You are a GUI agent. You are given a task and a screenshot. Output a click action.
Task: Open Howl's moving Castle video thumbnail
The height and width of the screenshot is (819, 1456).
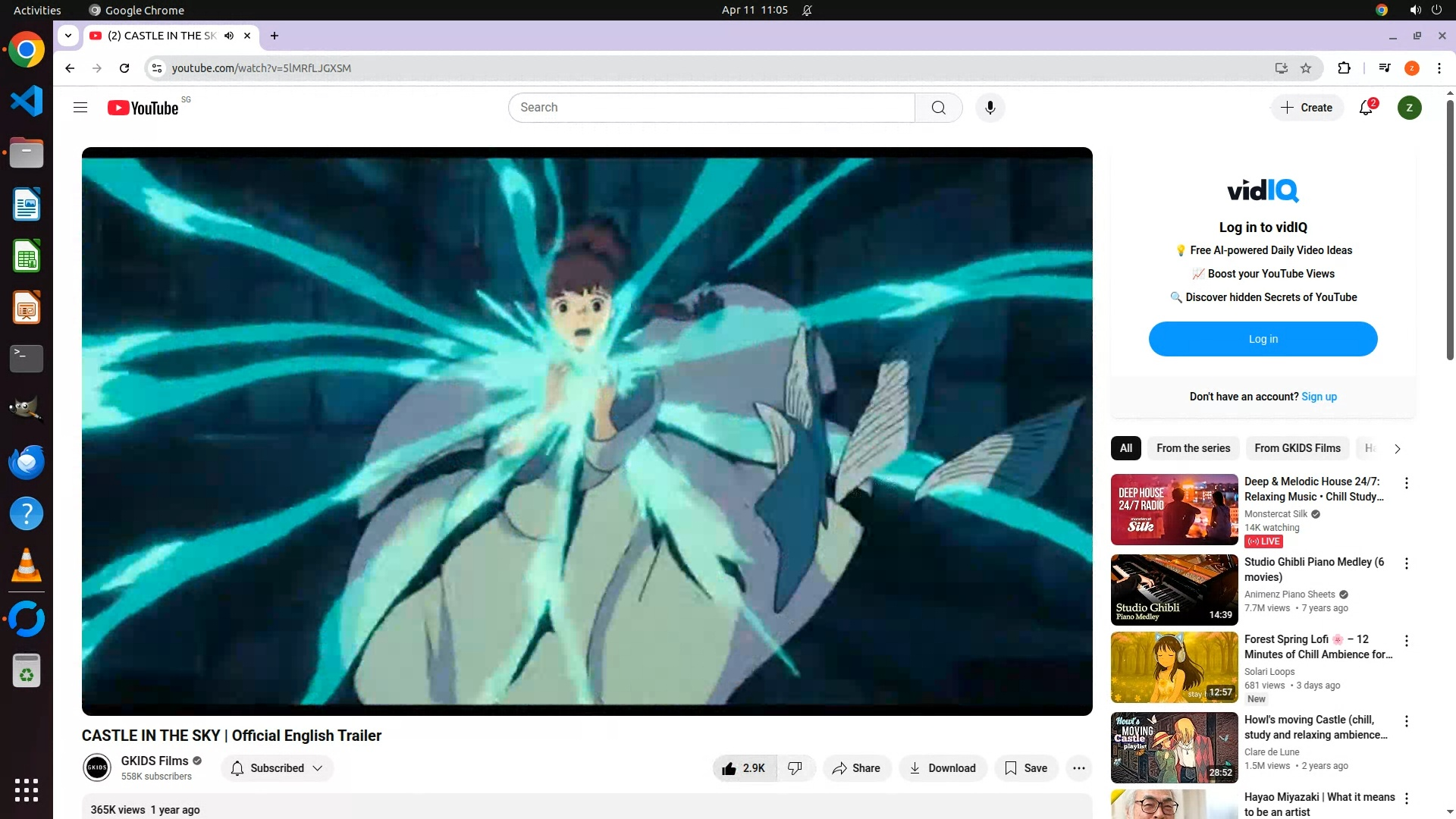1174,748
